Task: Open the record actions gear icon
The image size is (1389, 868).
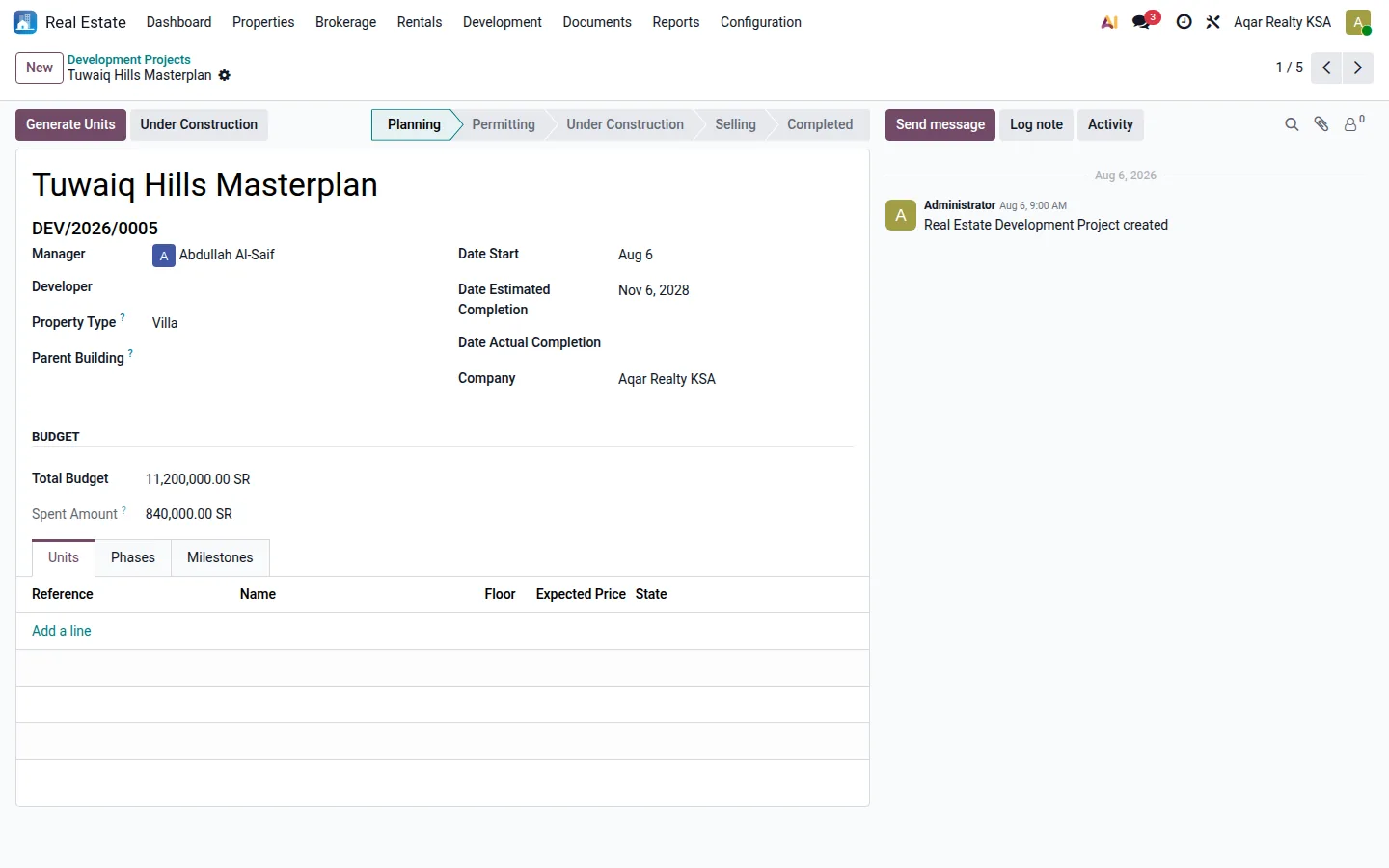Action: coord(225,75)
